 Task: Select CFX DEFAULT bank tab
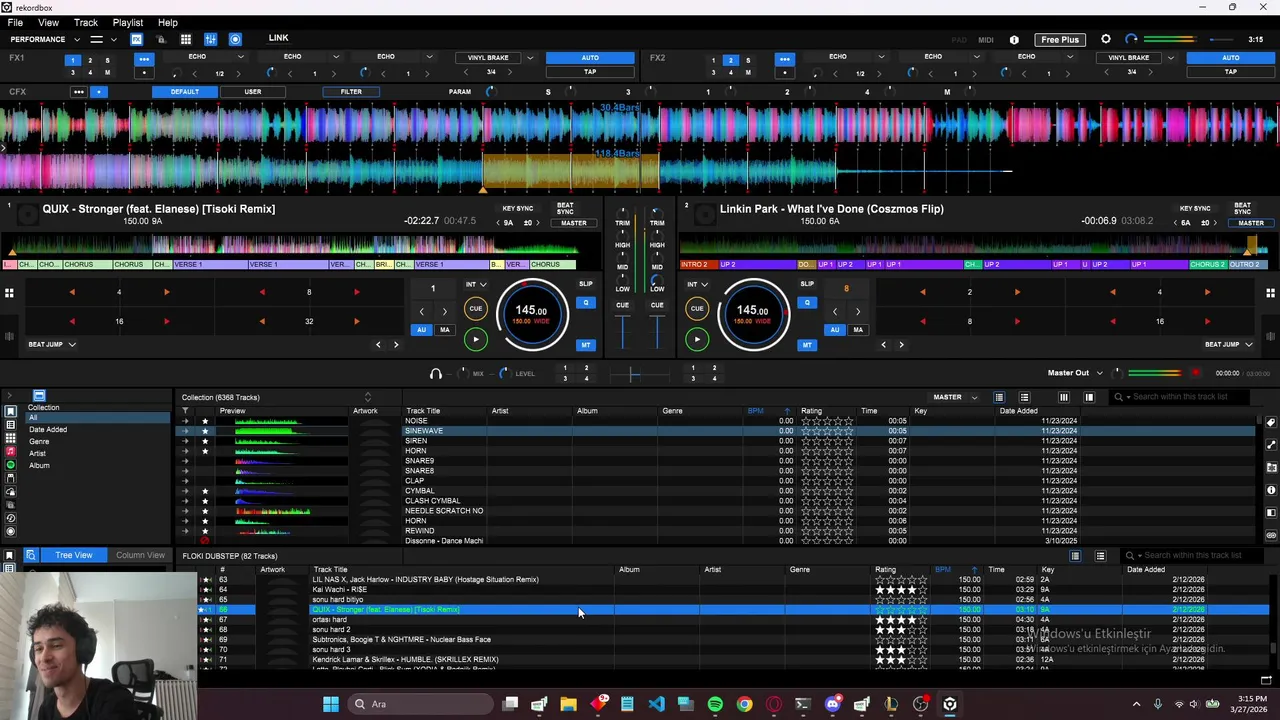click(x=185, y=92)
